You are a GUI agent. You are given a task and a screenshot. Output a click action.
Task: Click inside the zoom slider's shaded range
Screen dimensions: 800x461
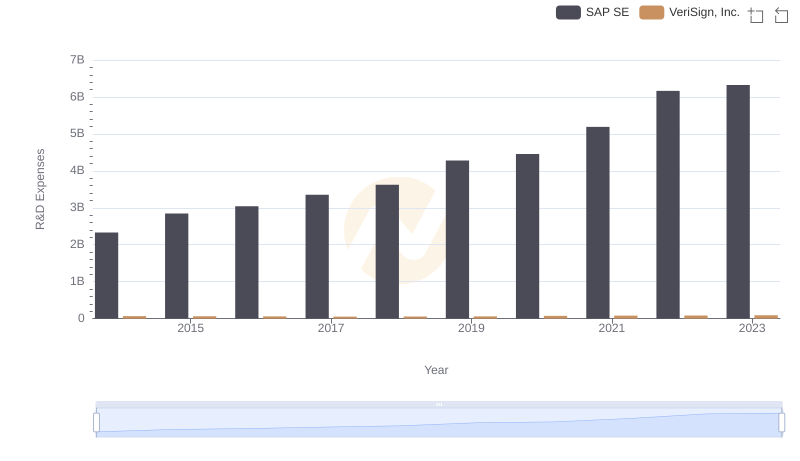coord(439,423)
